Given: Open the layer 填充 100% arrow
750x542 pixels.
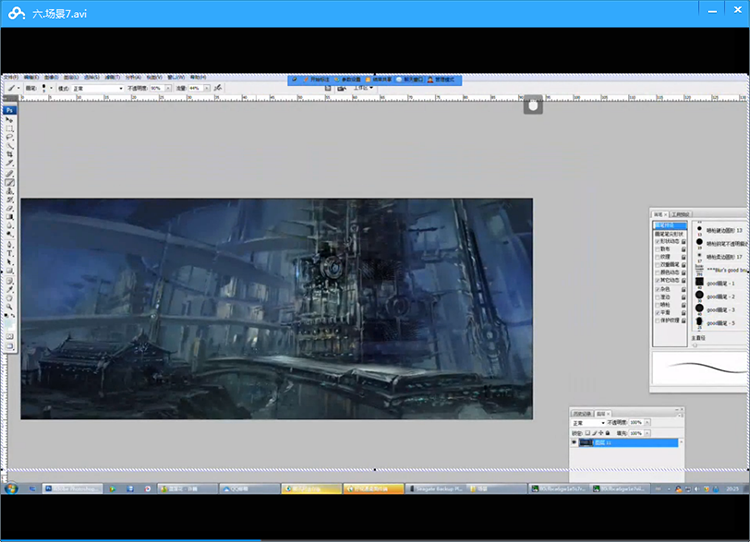Looking at the screenshot, I should click(x=647, y=433).
